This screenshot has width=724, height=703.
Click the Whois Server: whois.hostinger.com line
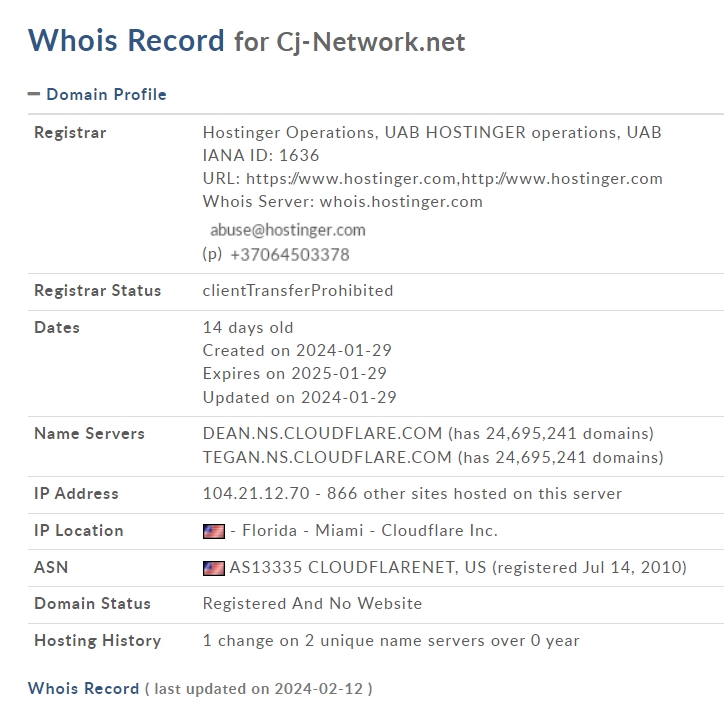coord(343,202)
